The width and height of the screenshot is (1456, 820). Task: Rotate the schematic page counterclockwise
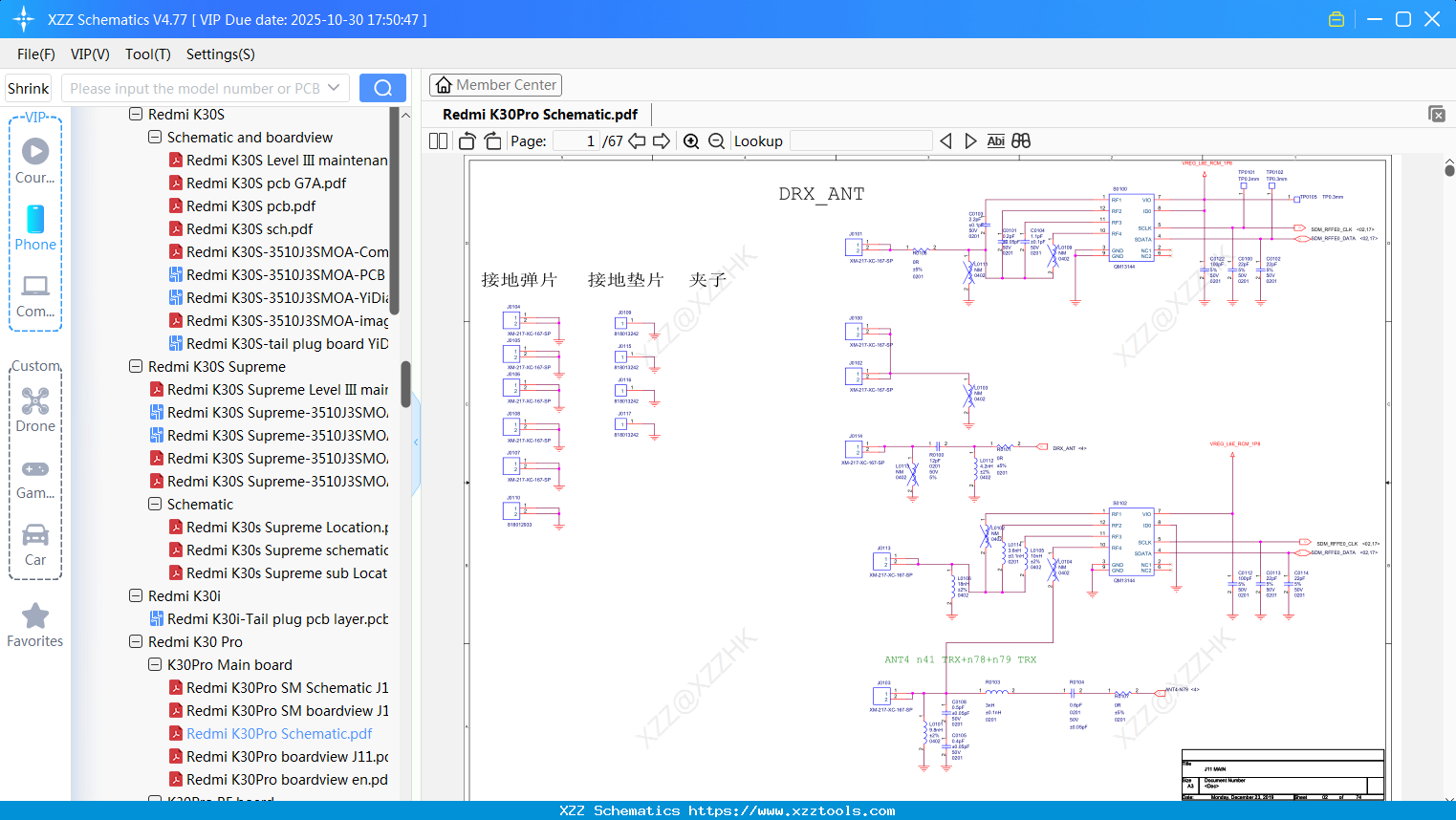click(466, 140)
